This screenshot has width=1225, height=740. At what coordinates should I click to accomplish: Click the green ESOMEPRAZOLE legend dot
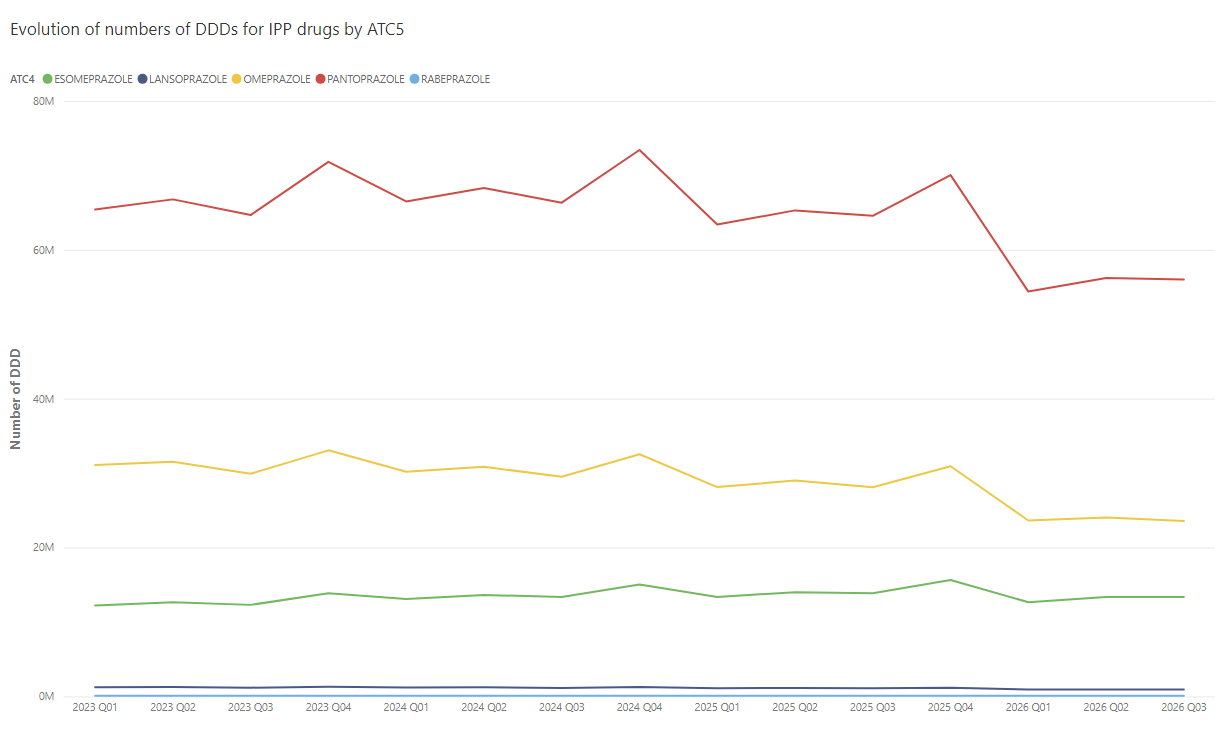click(x=47, y=79)
